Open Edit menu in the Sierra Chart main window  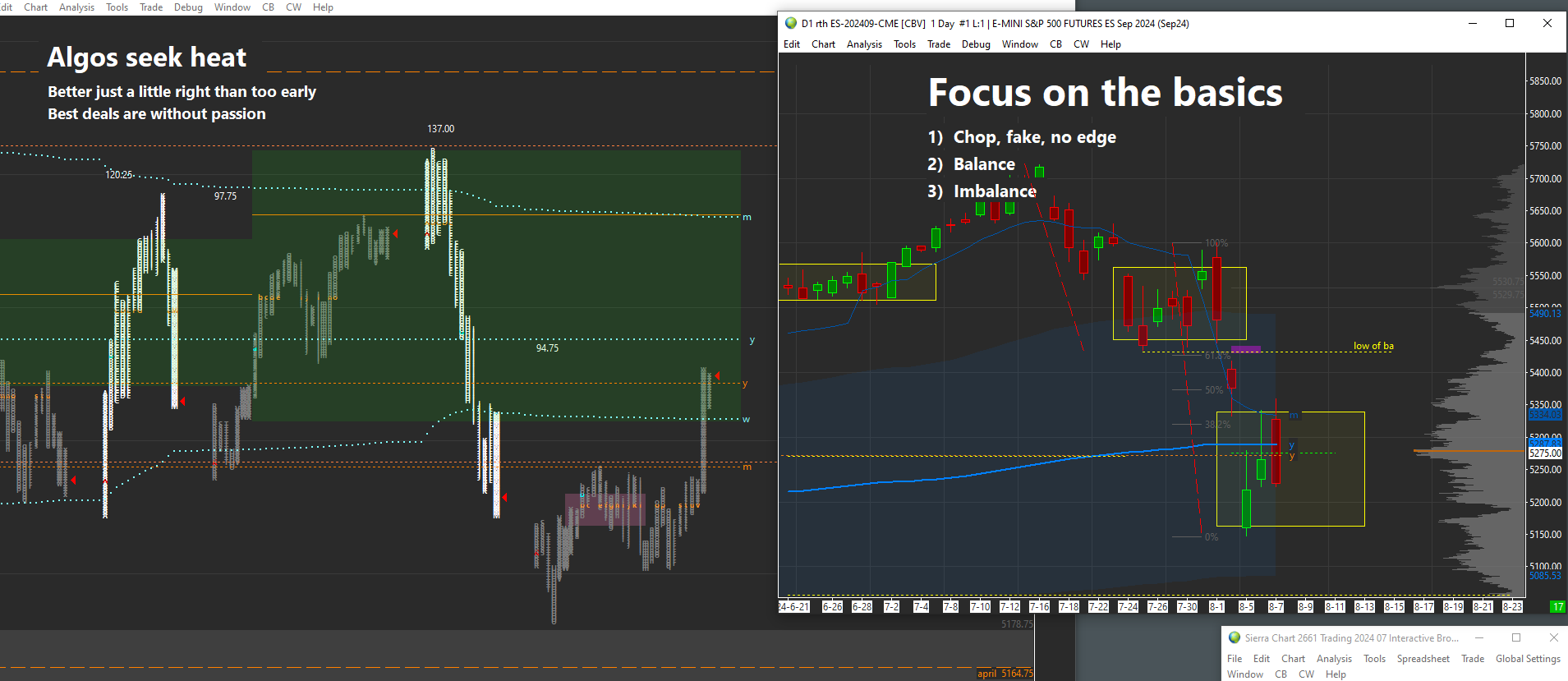(1262, 659)
